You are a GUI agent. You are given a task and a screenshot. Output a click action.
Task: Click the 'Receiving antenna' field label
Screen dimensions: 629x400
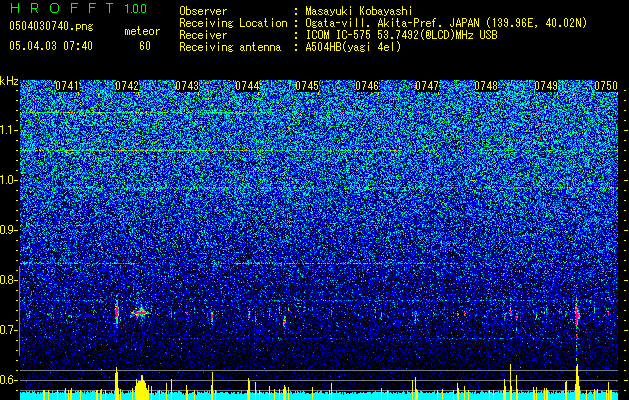point(230,47)
